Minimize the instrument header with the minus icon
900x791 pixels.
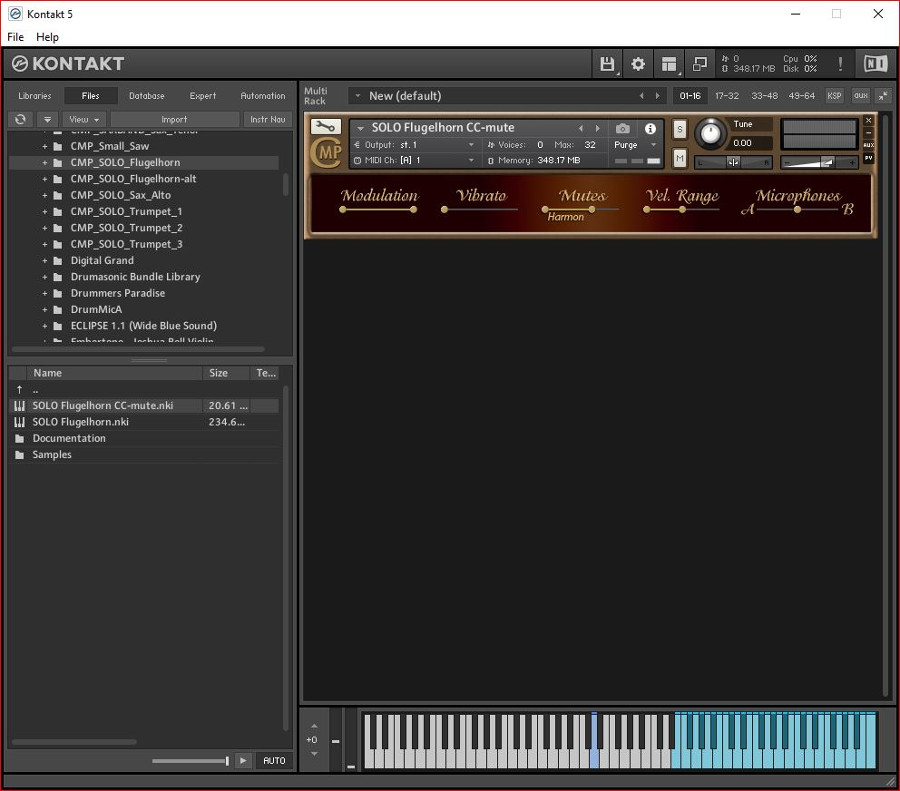click(868, 133)
